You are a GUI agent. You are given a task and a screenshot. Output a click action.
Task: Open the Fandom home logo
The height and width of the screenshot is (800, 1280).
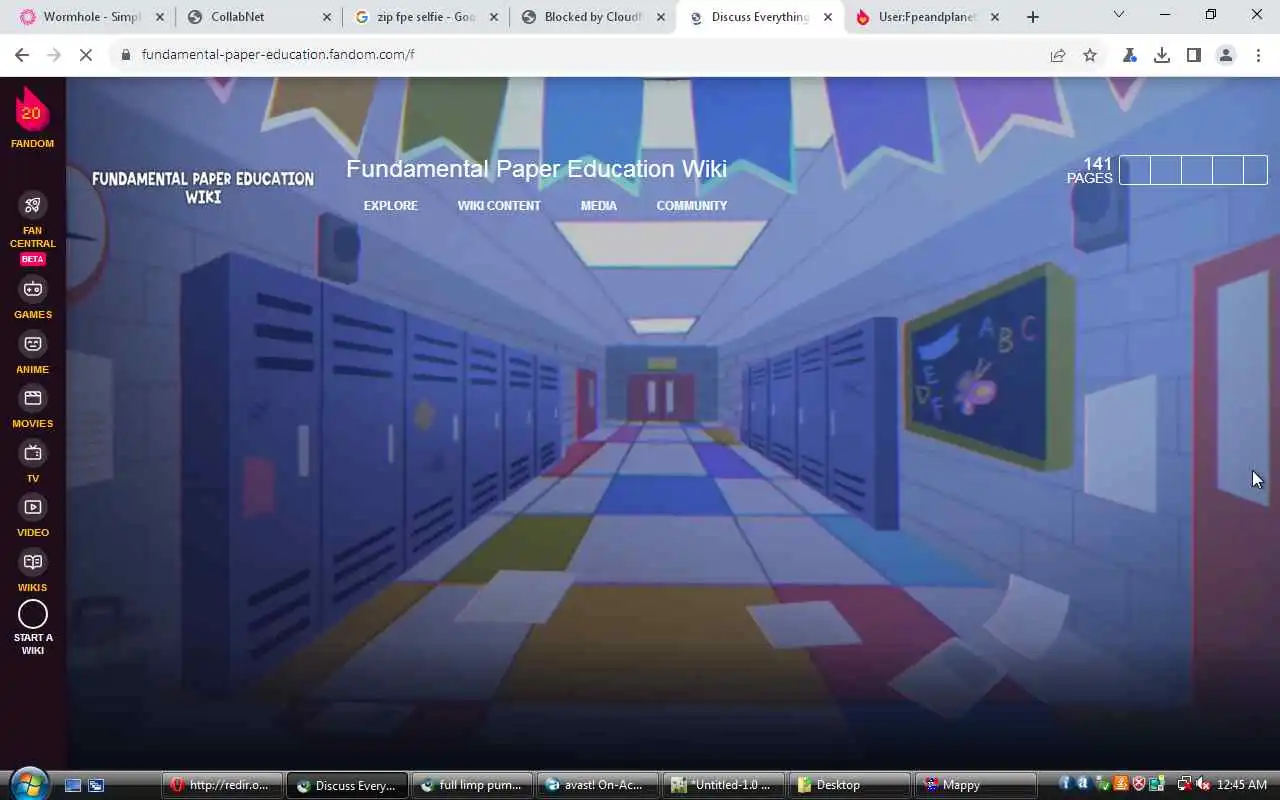[x=32, y=117]
